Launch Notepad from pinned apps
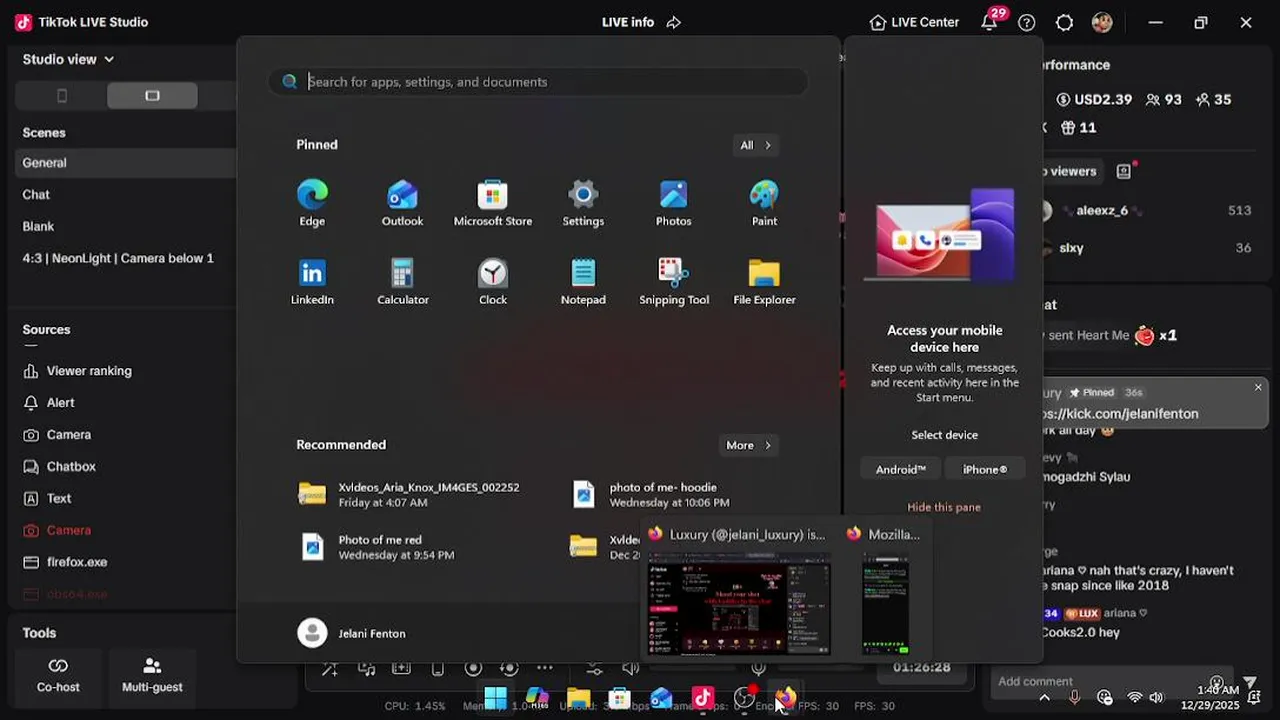Image resolution: width=1280 pixels, height=720 pixels. click(x=583, y=282)
